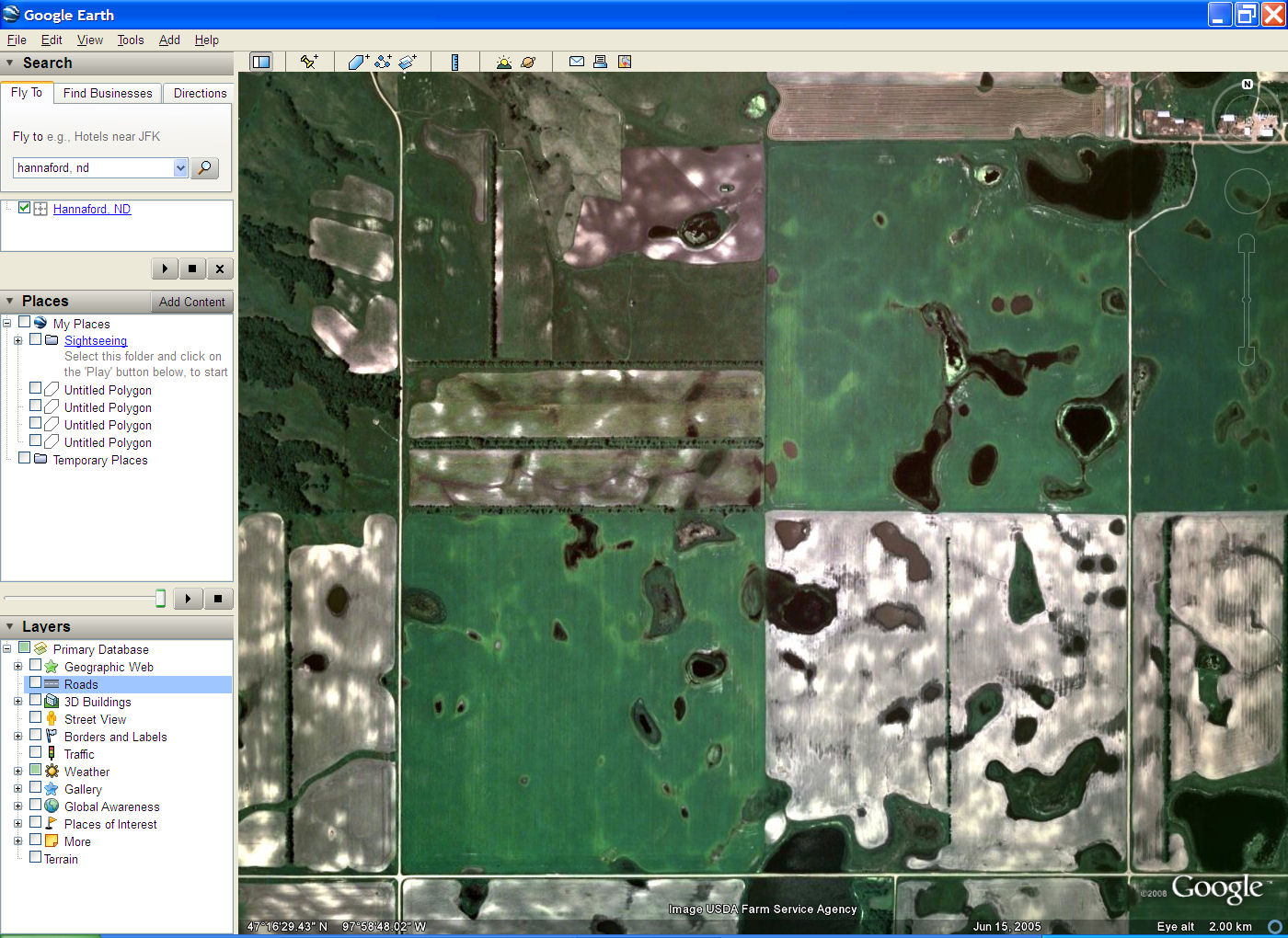
Task: Switch to the Find Businesses tab
Action: point(108,93)
